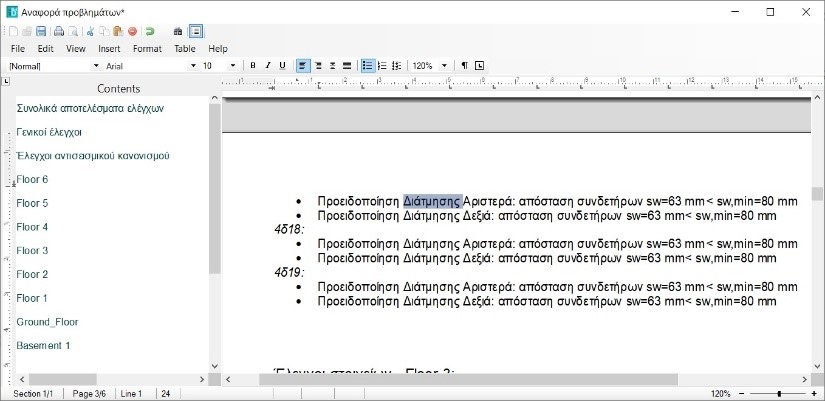
Task: Click the zoom out minus button
Action: pos(742,394)
